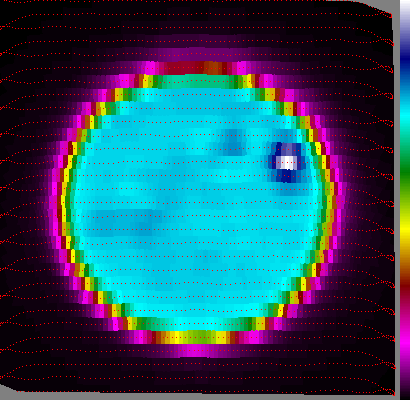The height and width of the screenshot is (400, 410).
Task: Click the green band at the disk's top rim
Action: click(197, 82)
